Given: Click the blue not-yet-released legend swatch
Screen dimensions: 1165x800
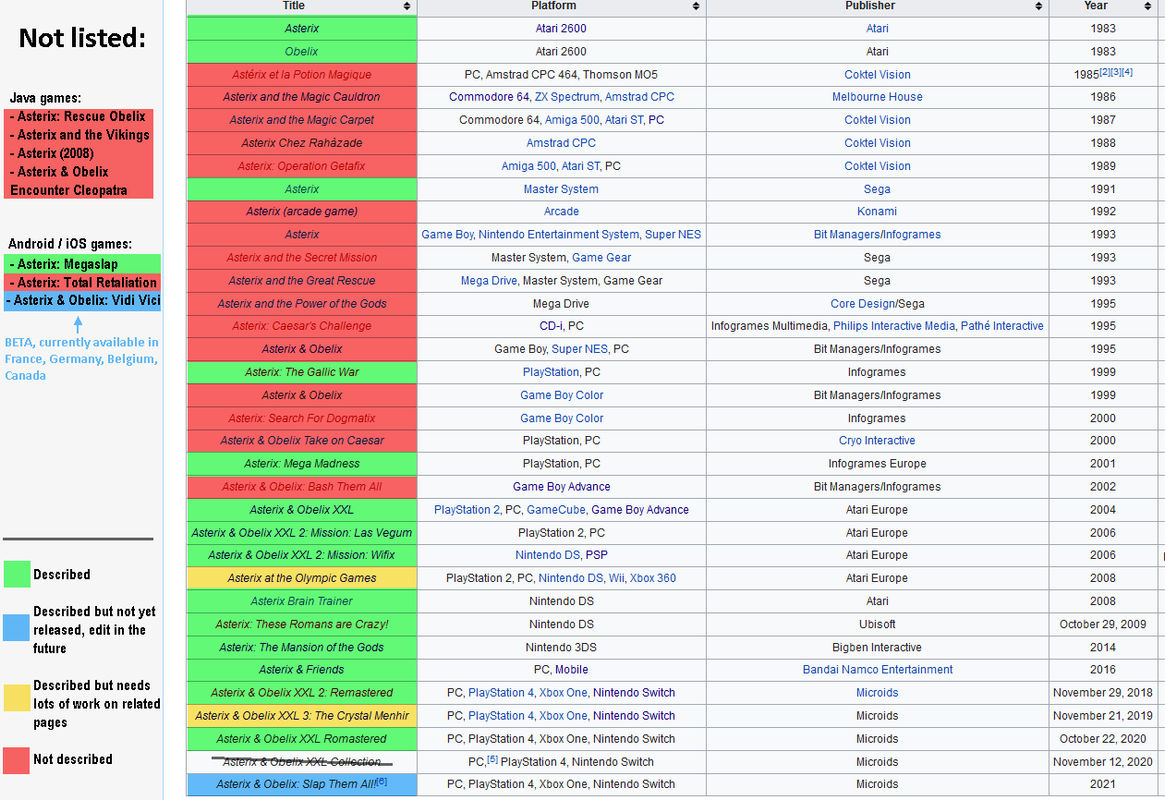Looking at the screenshot, I should pyautogui.click(x=16, y=628).
